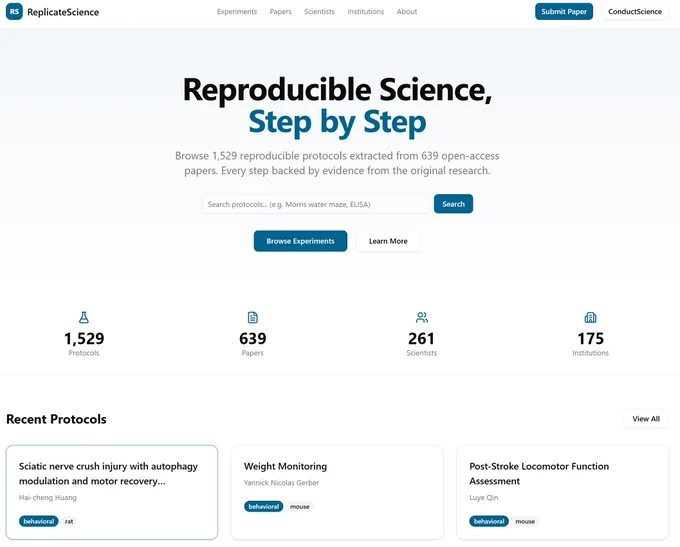Viewport: 680px width, 547px height.
Task: Click the building icon above Institutions
Action: 590,318
